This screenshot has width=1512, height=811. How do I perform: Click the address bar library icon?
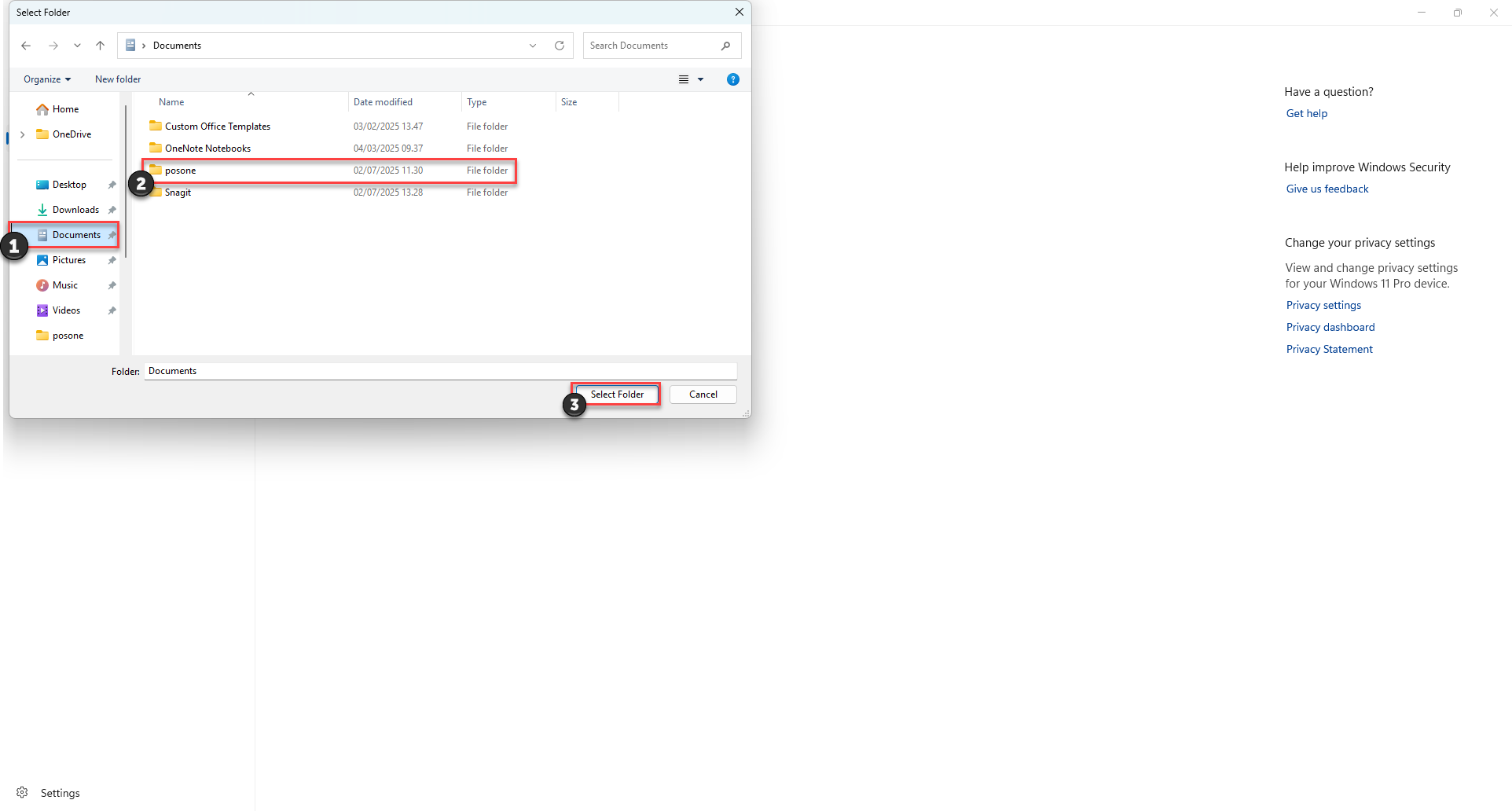tap(130, 46)
